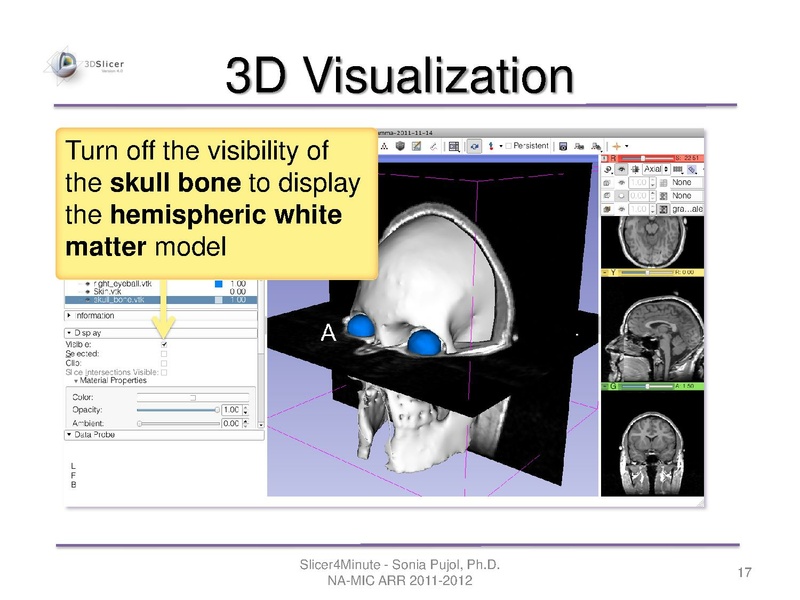Select skull_bone.vtk in the model list
The height and width of the screenshot is (600, 800).
tap(117, 299)
